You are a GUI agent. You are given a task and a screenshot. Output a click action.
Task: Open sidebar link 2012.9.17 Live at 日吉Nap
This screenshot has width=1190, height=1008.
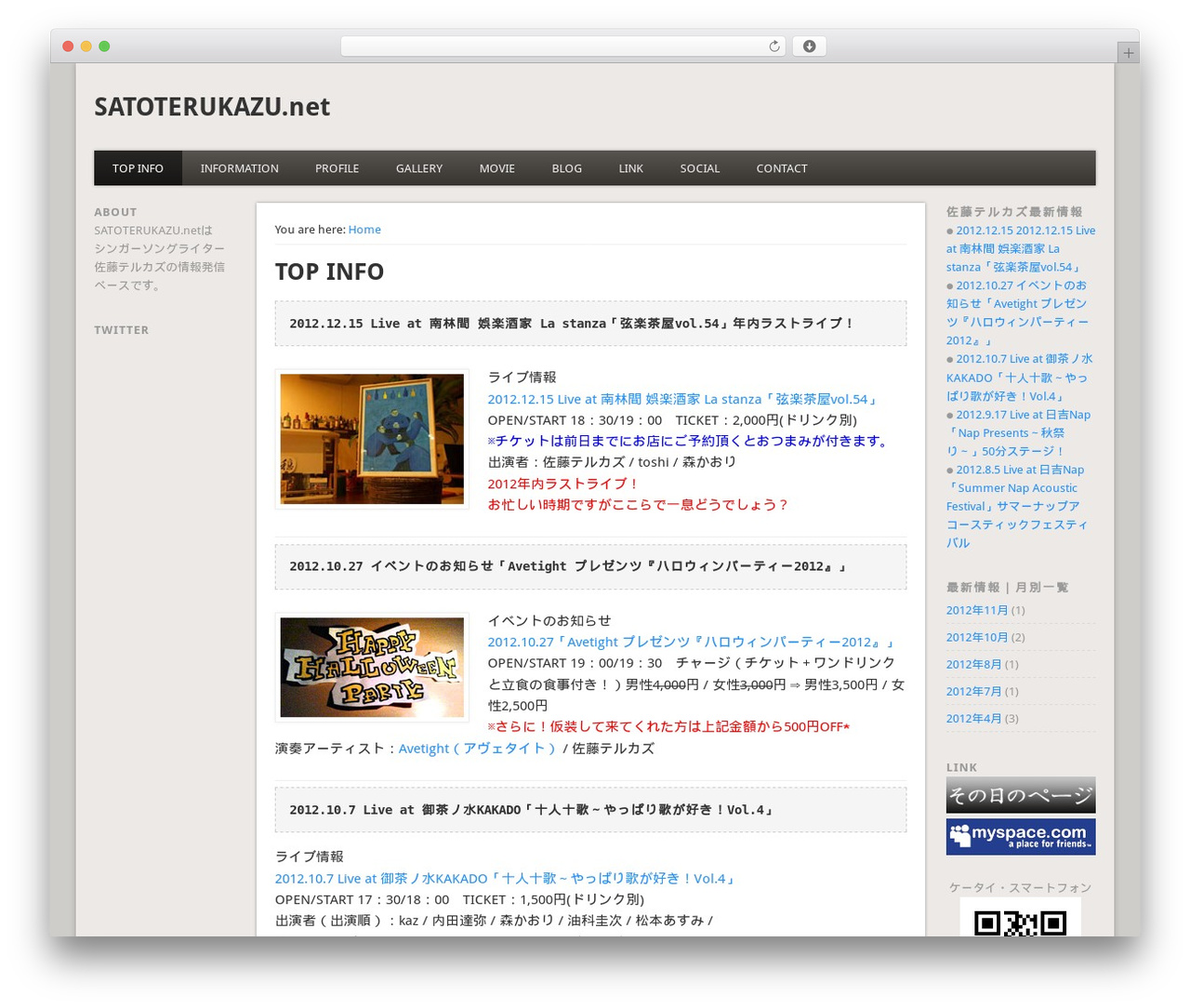click(x=1018, y=432)
